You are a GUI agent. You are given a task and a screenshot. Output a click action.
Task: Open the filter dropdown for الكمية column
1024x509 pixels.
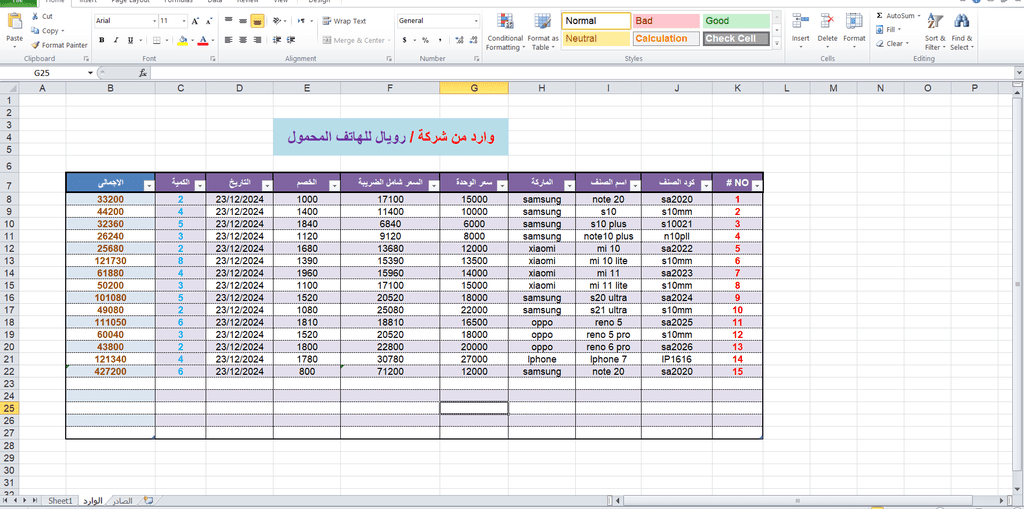point(199,186)
